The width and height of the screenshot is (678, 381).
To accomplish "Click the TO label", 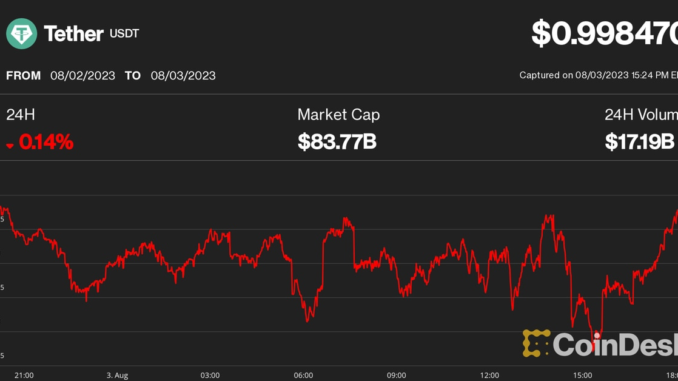I will [x=133, y=76].
